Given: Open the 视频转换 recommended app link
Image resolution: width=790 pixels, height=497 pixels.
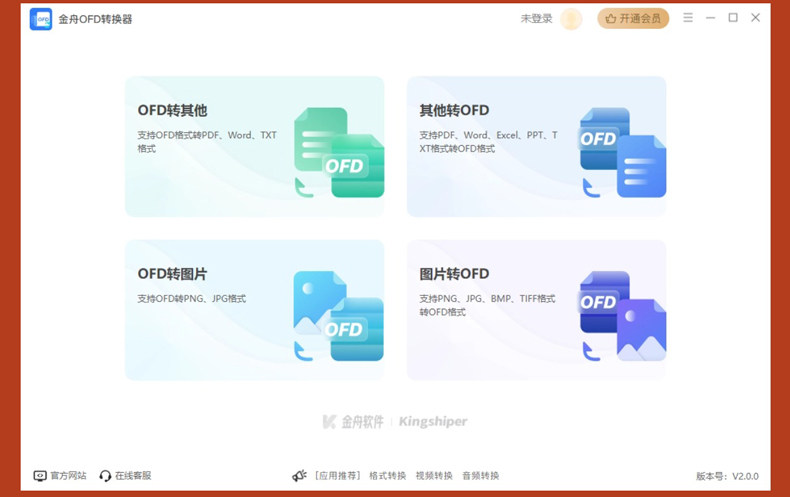Looking at the screenshot, I should tap(434, 475).
